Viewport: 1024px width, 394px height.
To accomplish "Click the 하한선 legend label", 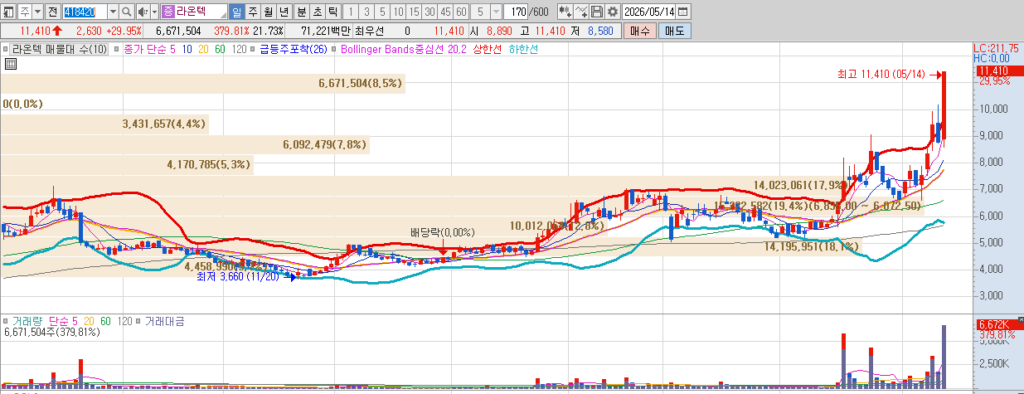I will (x=524, y=49).
